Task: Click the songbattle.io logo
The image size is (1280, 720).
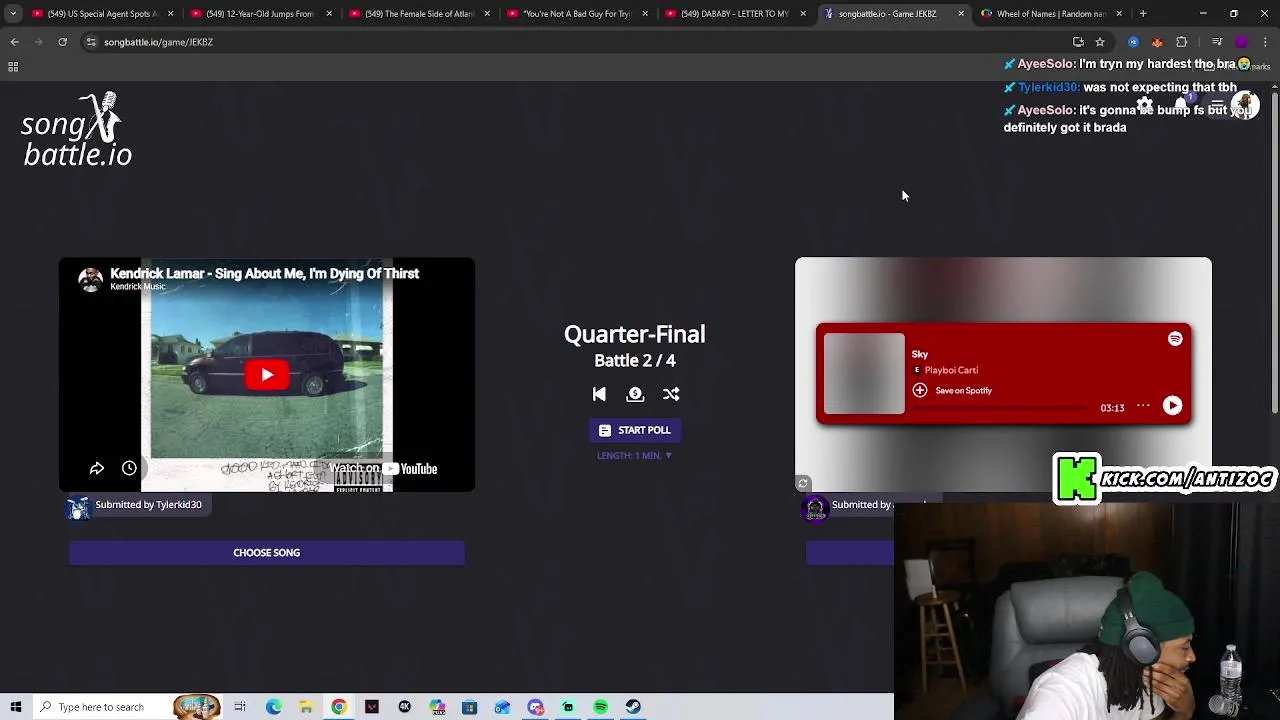Action: coord(77,130)
